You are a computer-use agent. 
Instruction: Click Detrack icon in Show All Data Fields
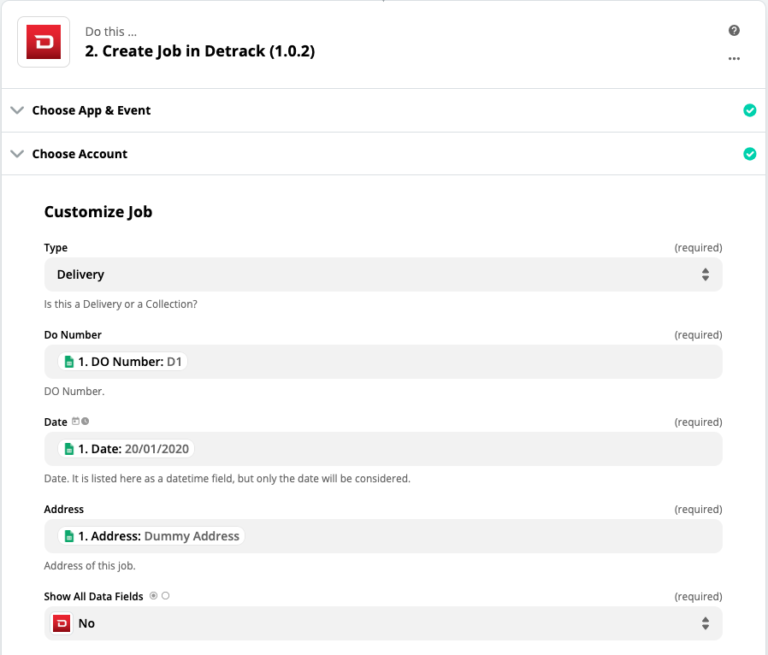click(62, 623)
